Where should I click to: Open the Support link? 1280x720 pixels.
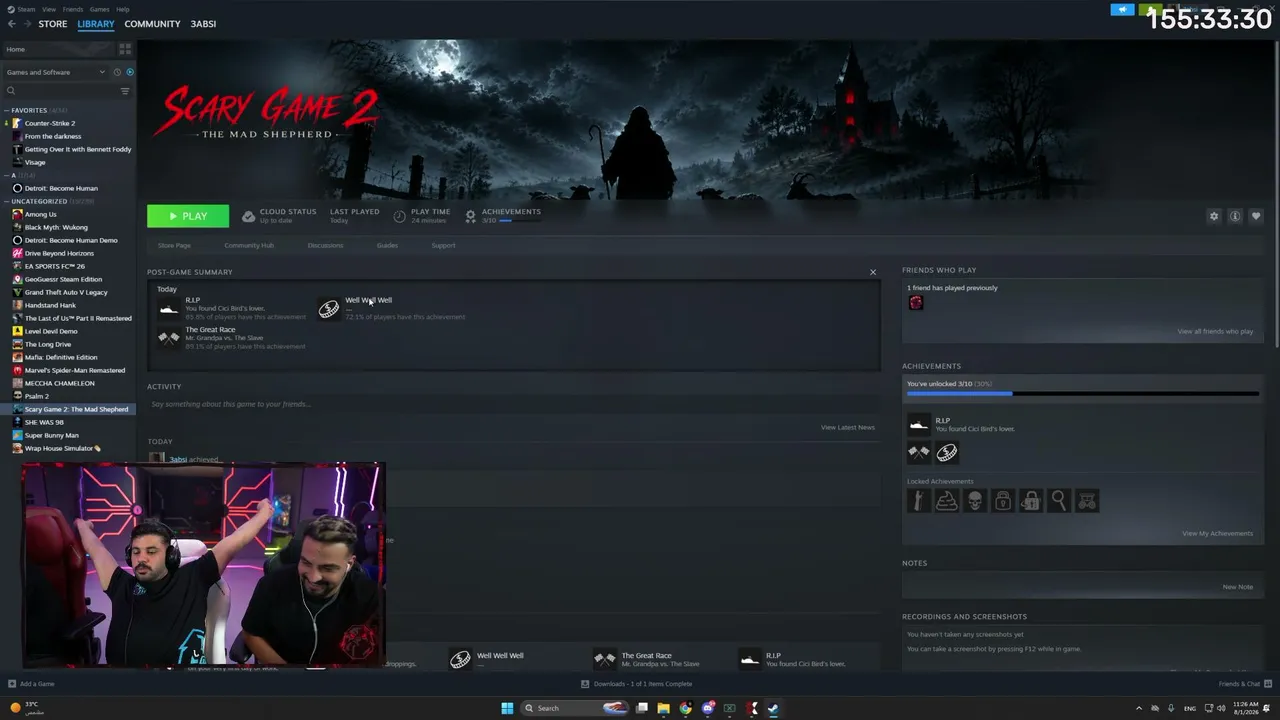[443, 245]
